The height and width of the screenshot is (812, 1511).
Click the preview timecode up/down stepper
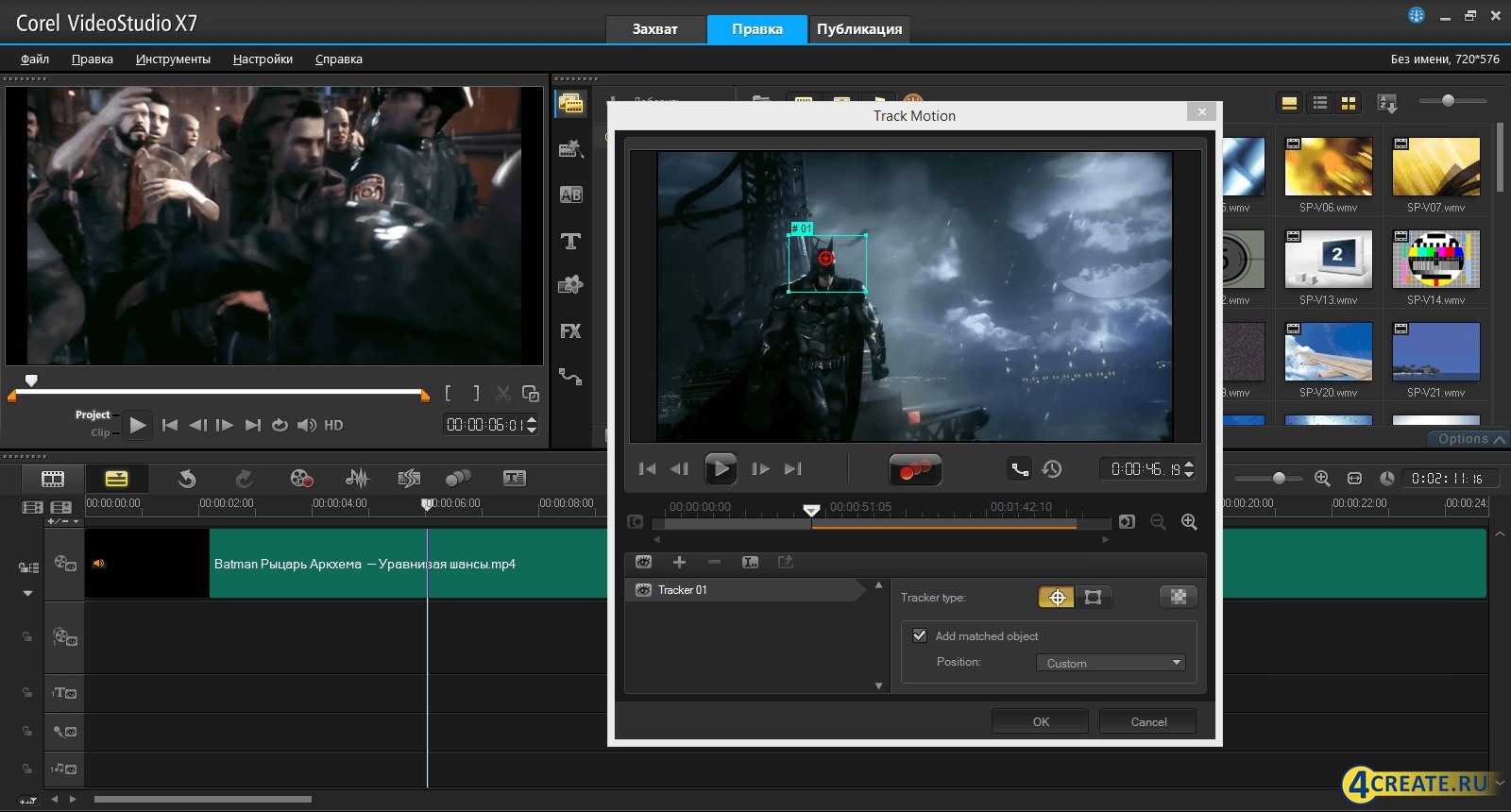(x=532, y=425)
